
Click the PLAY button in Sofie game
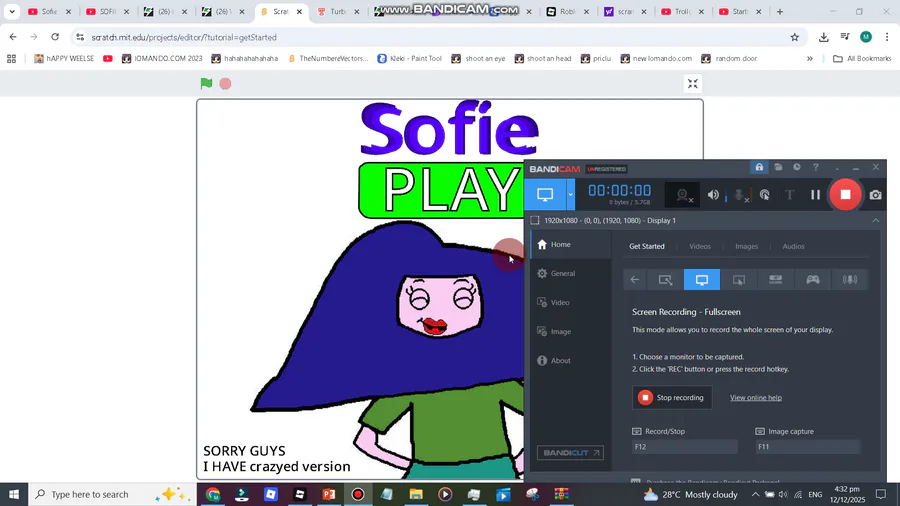(442, 190)
